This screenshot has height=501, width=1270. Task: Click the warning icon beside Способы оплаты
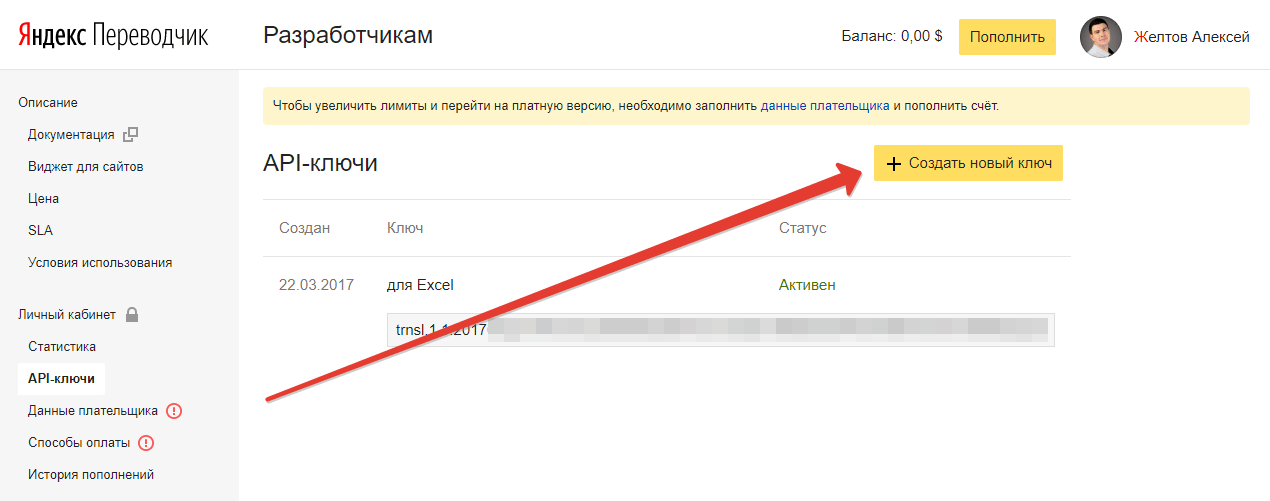(146, 443)
